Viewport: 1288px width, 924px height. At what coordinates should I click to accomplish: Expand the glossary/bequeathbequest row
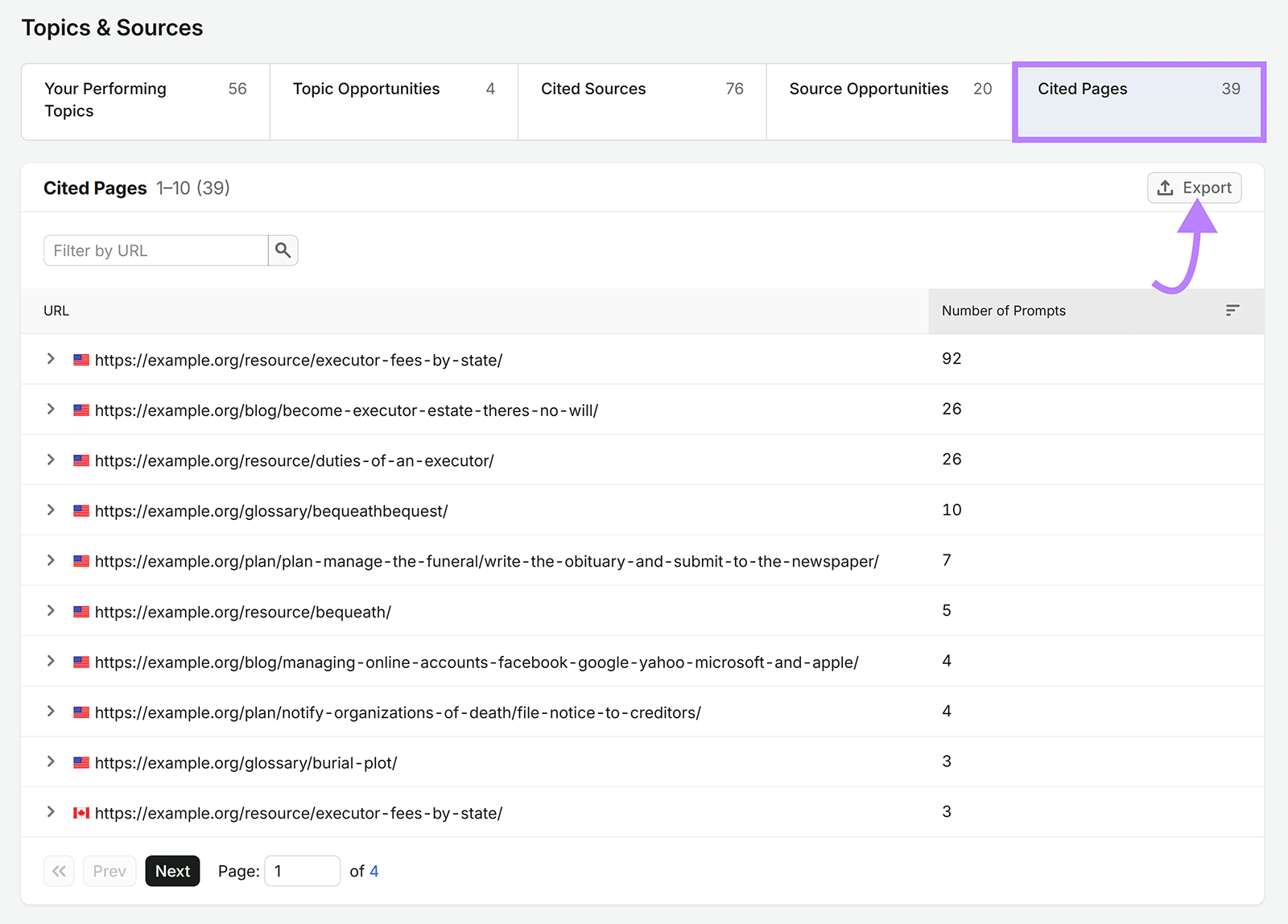click(x=51, y=510)
